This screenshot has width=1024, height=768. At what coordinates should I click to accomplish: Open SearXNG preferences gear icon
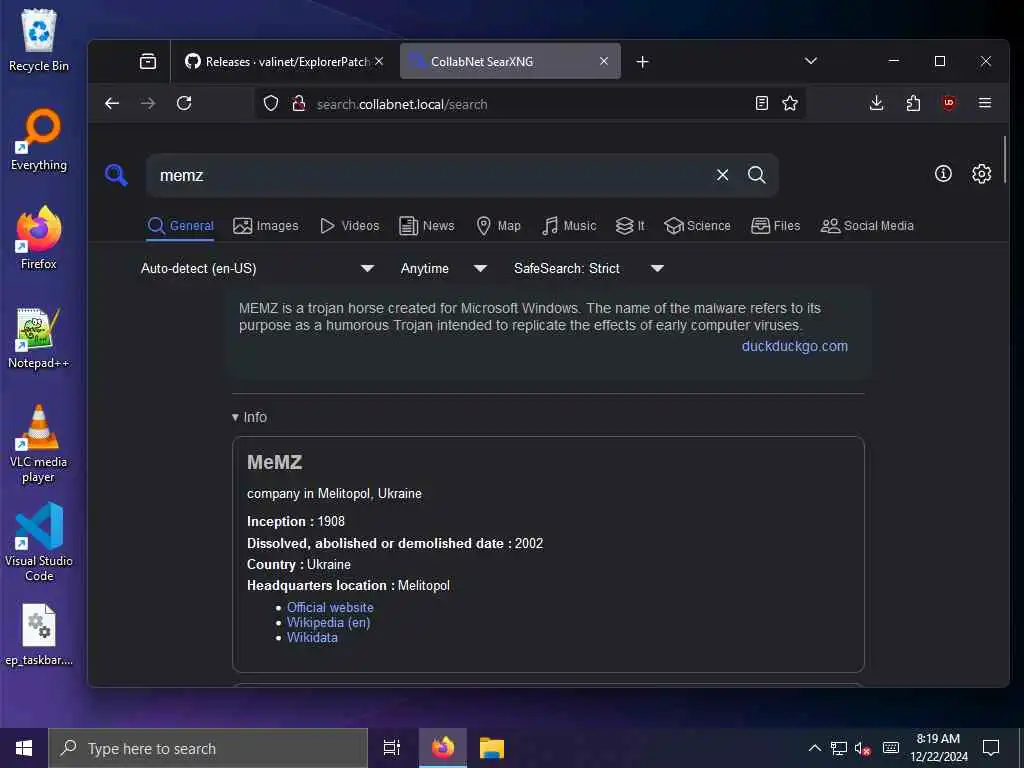tap(982, 174)
